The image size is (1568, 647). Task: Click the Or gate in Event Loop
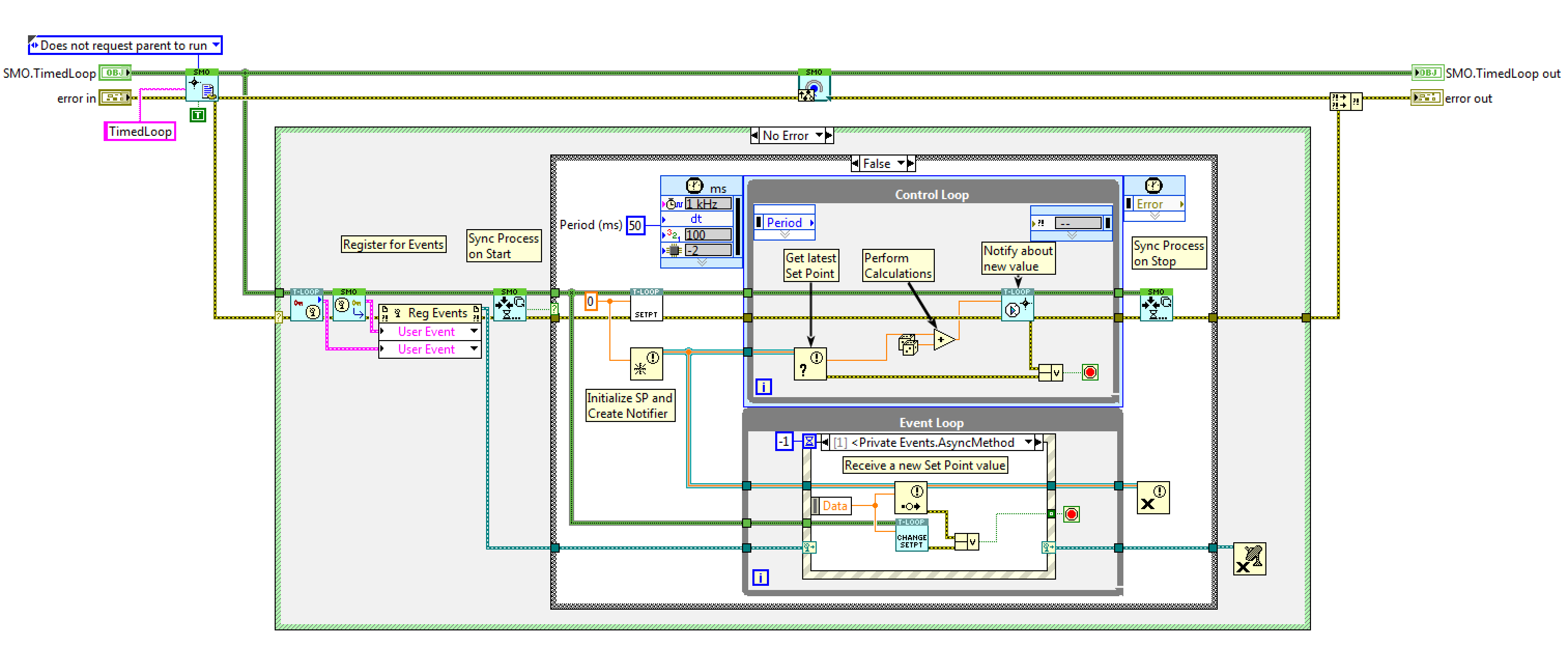[x=966, y=542]
